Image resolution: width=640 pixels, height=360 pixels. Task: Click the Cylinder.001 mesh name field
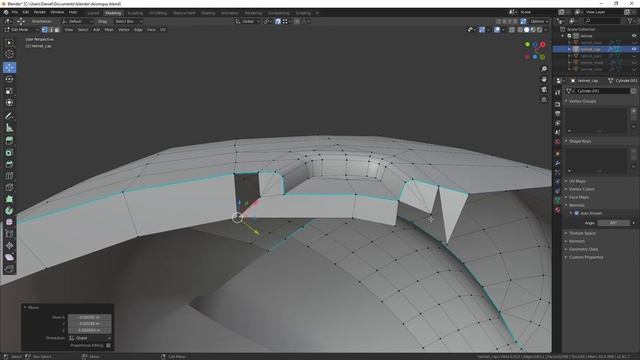[x=602, y=91]
